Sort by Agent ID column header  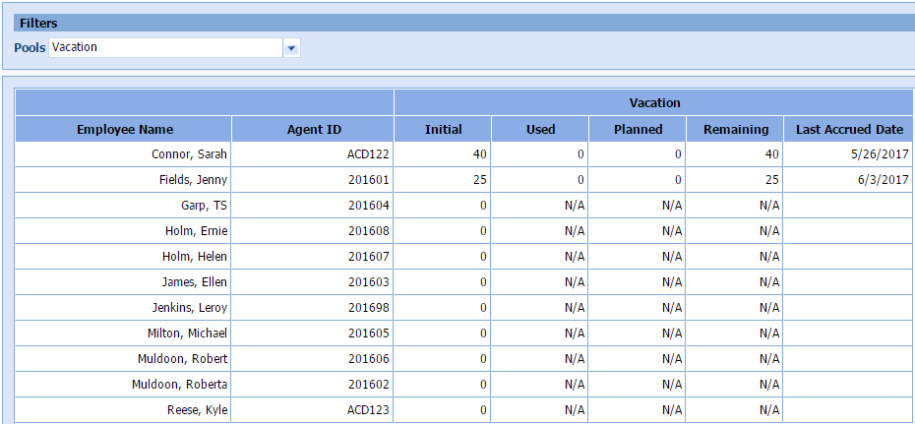point(312,129)
